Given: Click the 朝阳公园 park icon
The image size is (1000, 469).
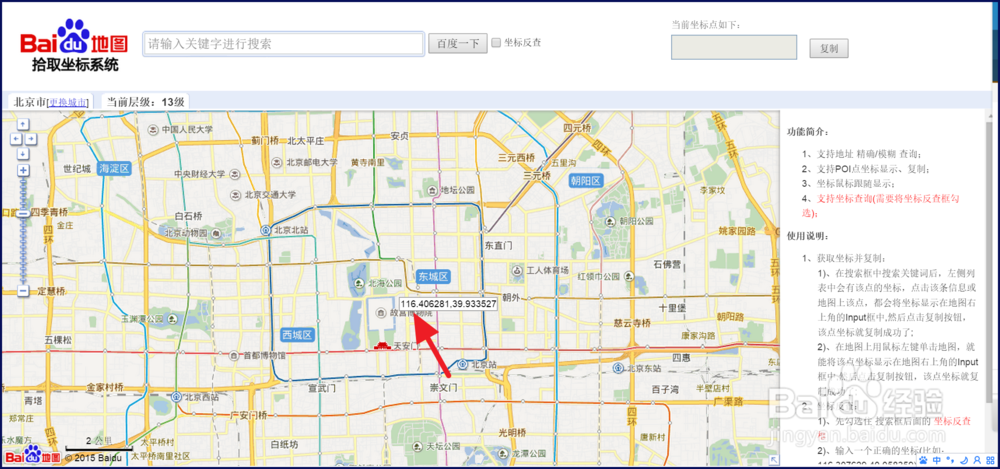Looking at the screenshot, I should coord(609,221).
